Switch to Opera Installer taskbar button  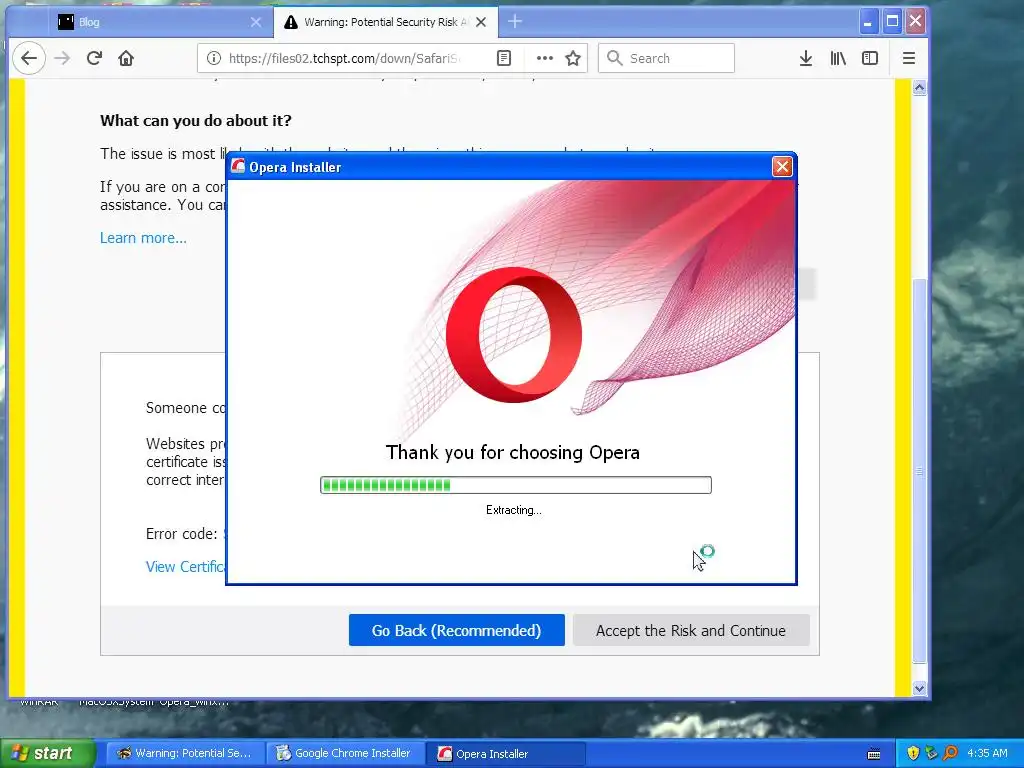coord(505,753)
